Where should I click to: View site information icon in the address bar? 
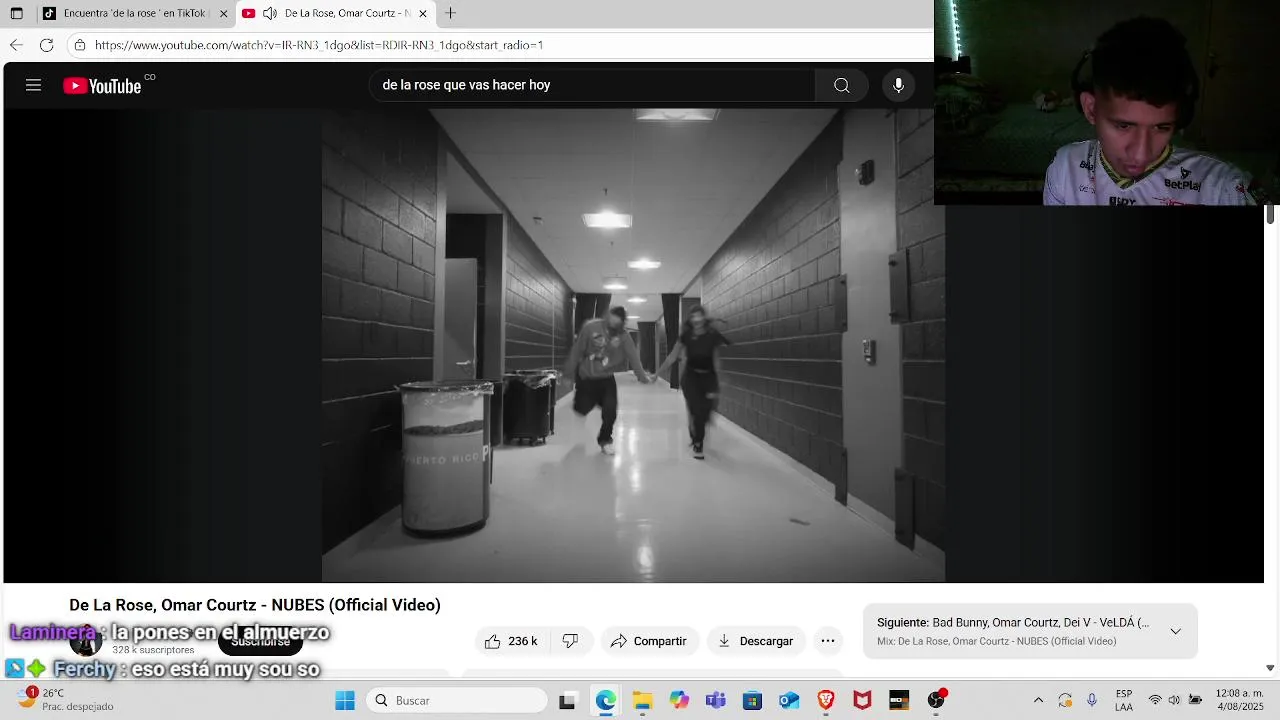(x=80, y=45)
